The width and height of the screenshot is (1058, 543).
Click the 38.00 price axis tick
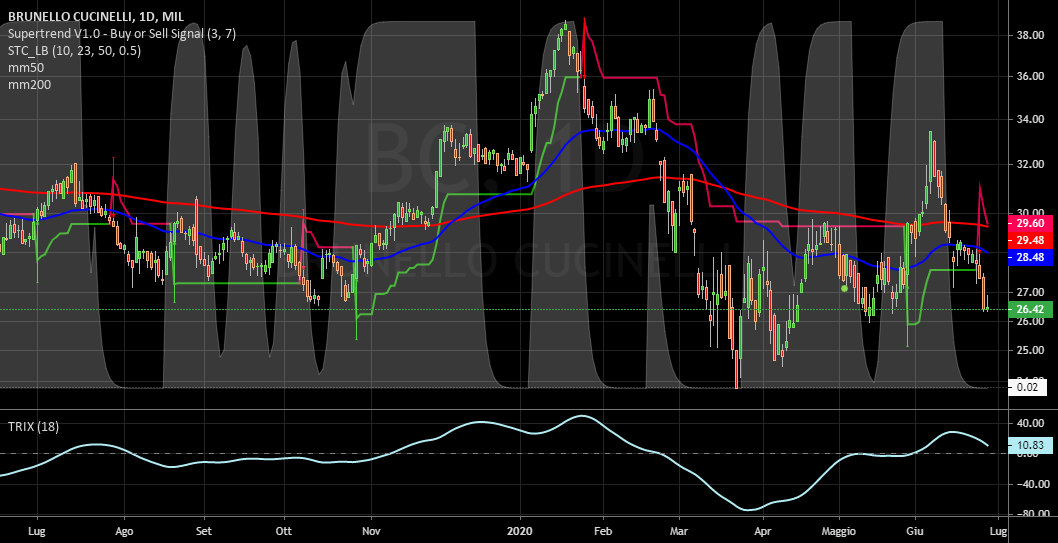[x=1030, y=35]
